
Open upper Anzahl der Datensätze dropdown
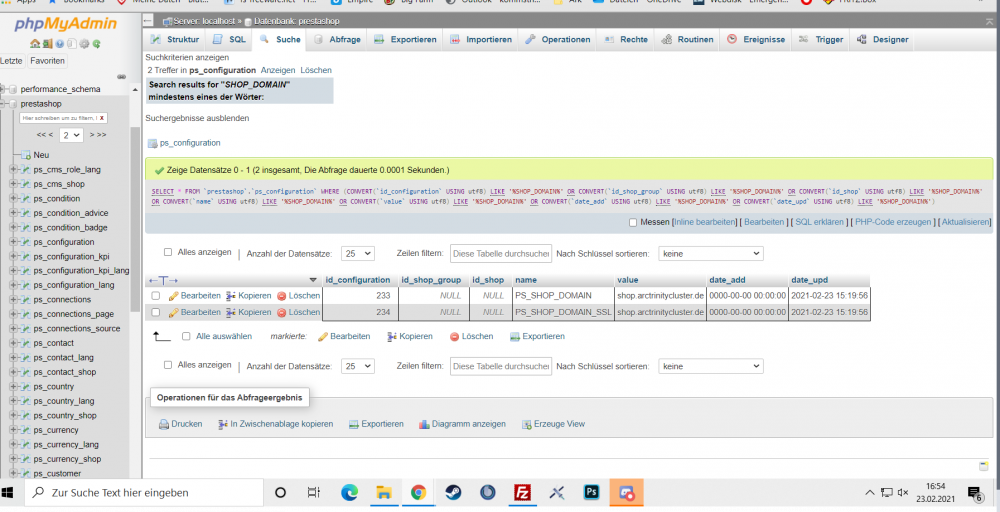[x=358, y=254]
